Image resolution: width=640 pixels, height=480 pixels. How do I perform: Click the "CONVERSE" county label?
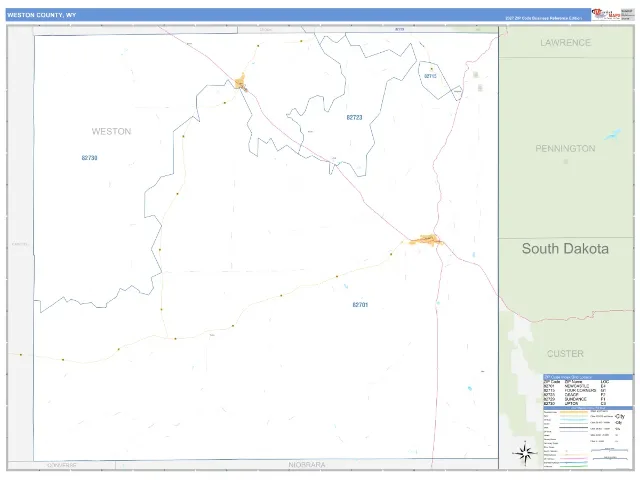(x=62, y=465)
